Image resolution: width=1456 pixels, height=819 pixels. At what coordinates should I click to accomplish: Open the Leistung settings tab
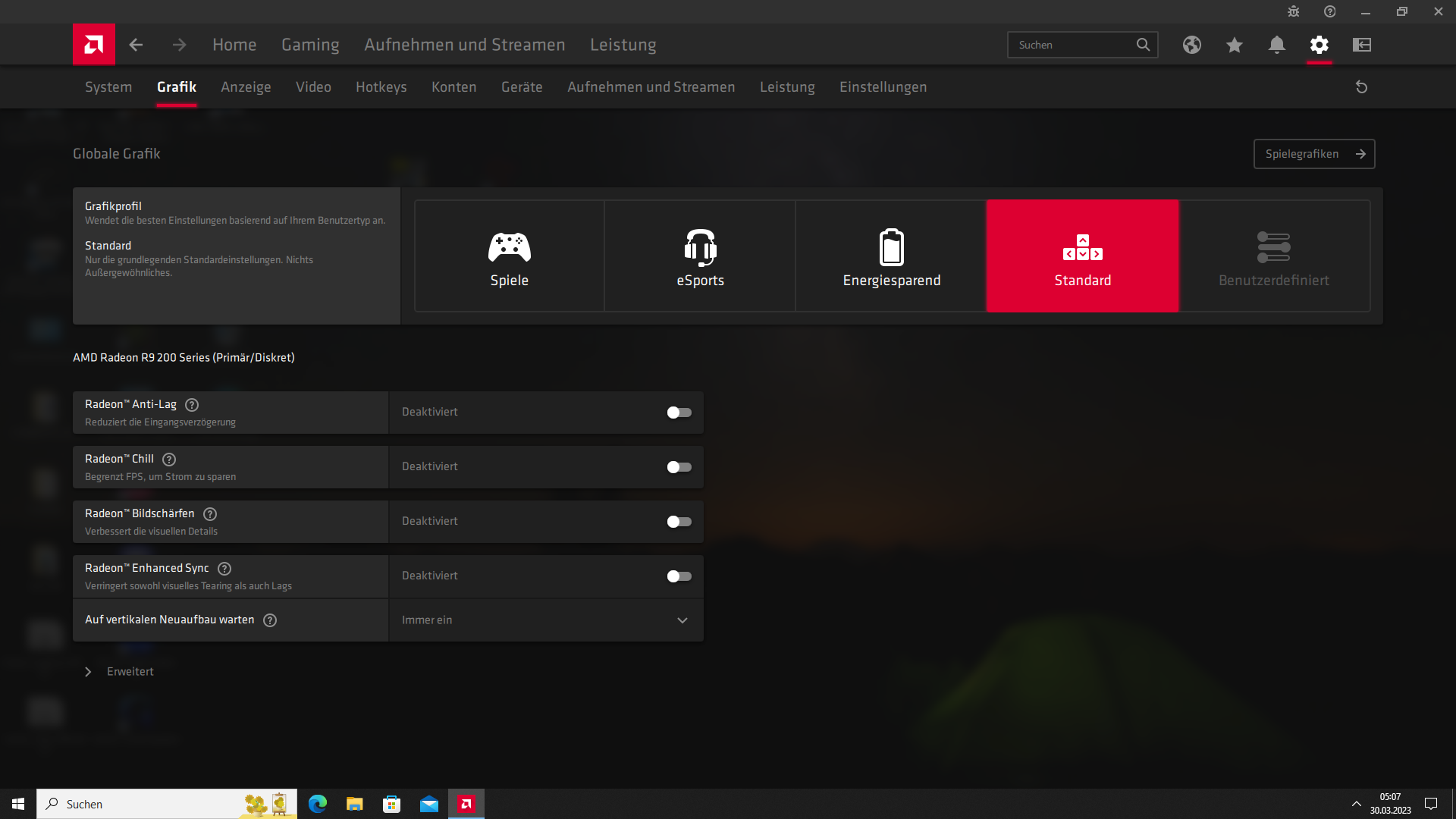(787, 87)
